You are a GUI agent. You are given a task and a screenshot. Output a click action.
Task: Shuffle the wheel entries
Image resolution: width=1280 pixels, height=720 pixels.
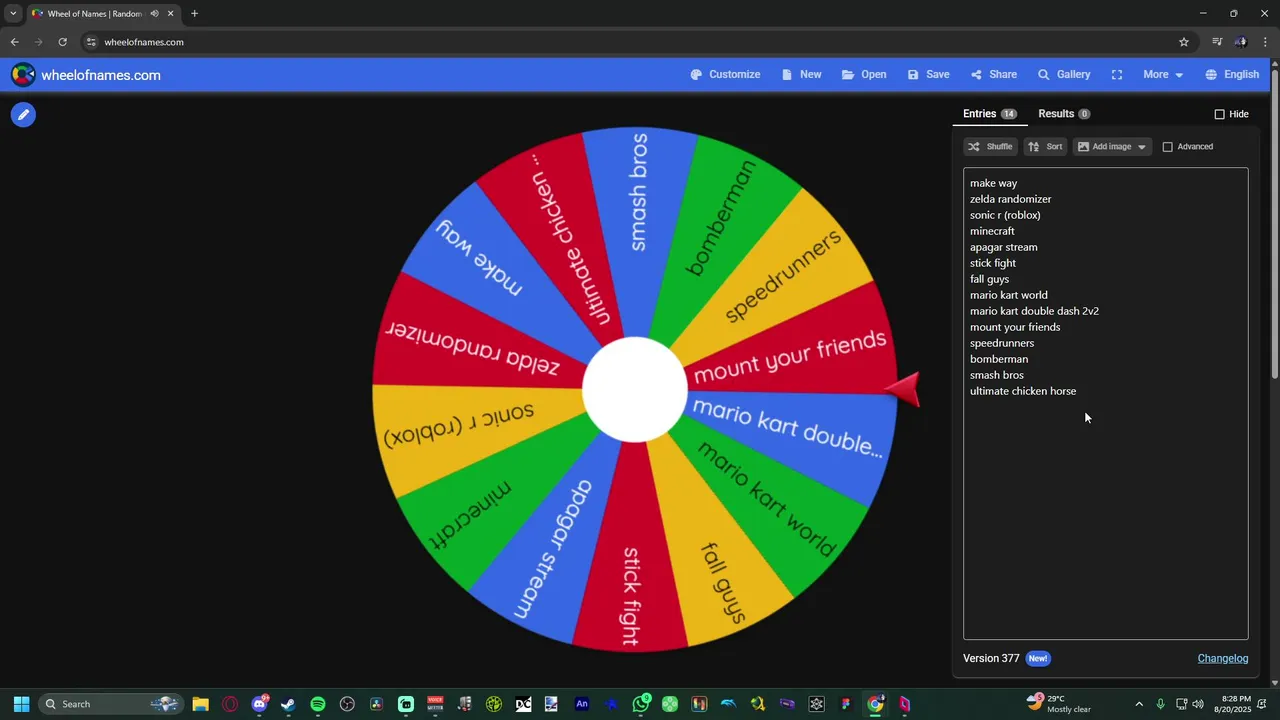990,147
